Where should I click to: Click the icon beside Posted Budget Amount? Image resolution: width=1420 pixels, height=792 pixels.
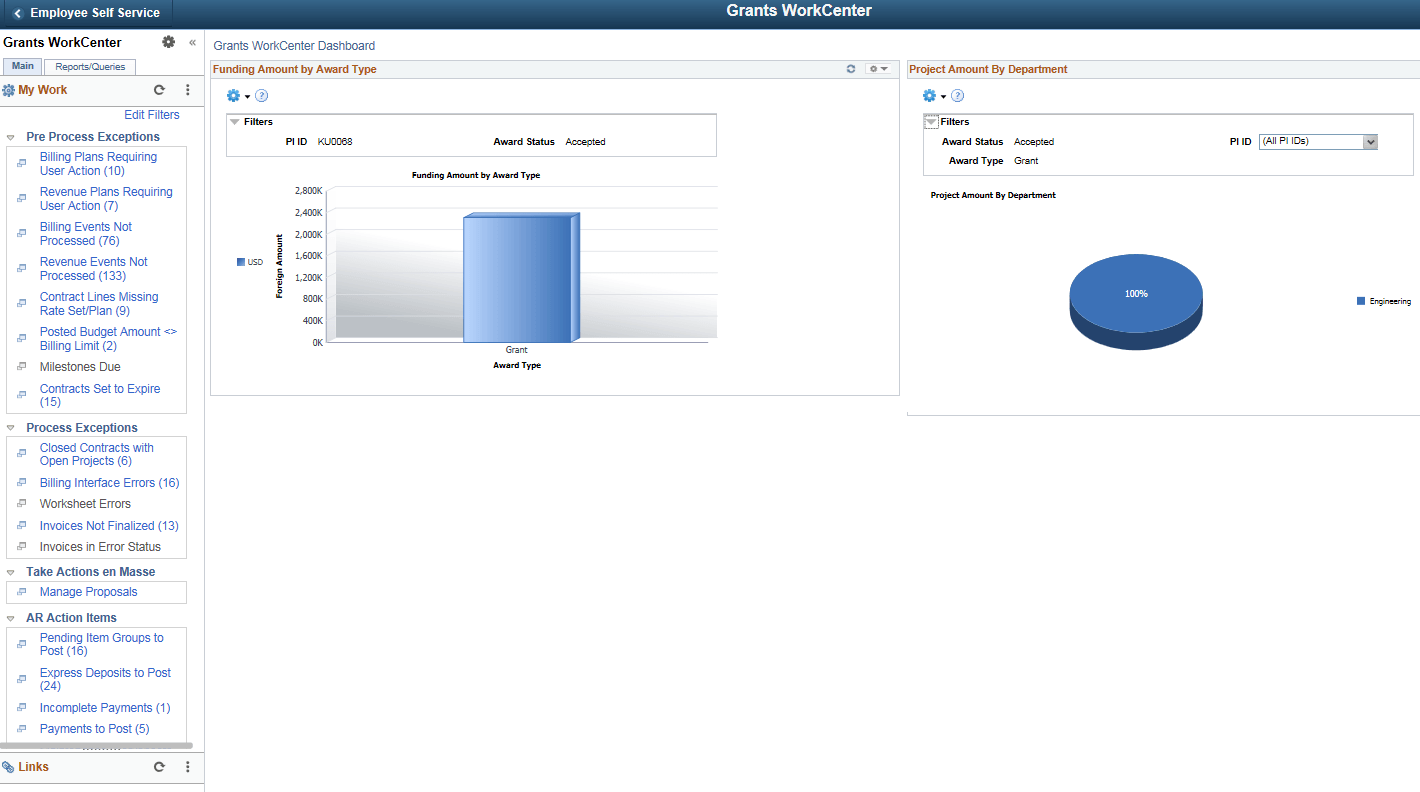[x=21, y=339]
